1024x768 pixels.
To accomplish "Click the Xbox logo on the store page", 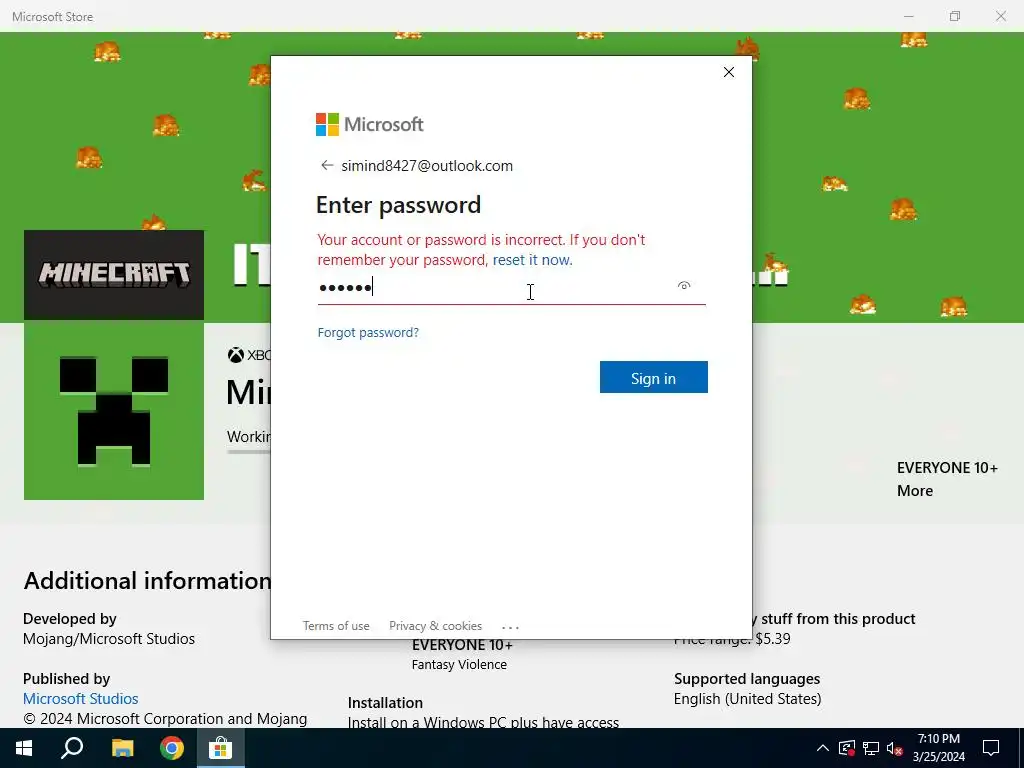I will (x=235, y=355).
